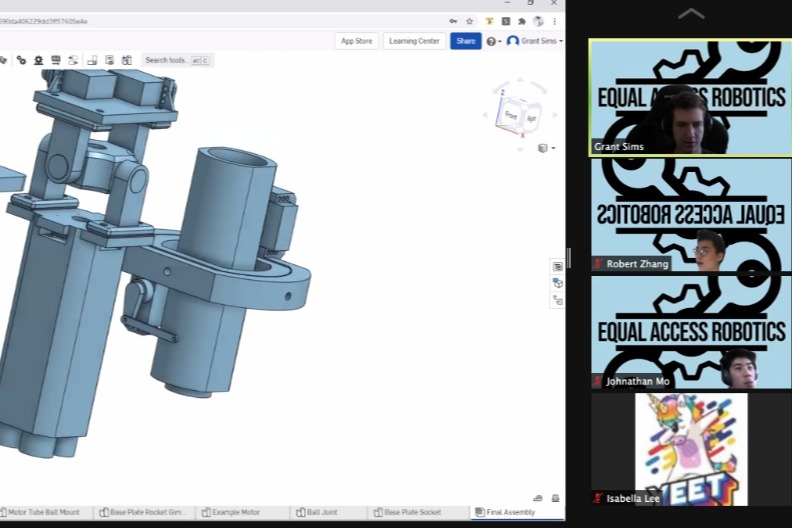Viewport: 792px width, 528px height.
Task: Select the Linear relation tool
Action: pos(73,60)
